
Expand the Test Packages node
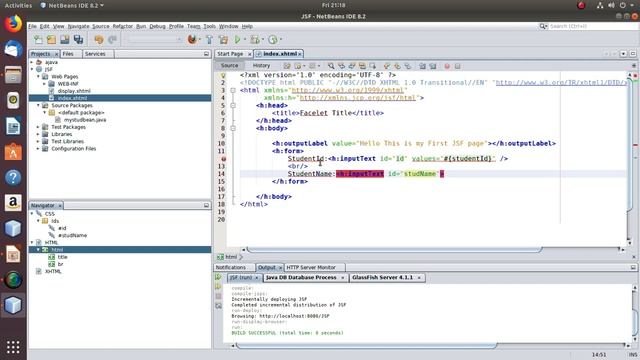[x=38, y=127]
